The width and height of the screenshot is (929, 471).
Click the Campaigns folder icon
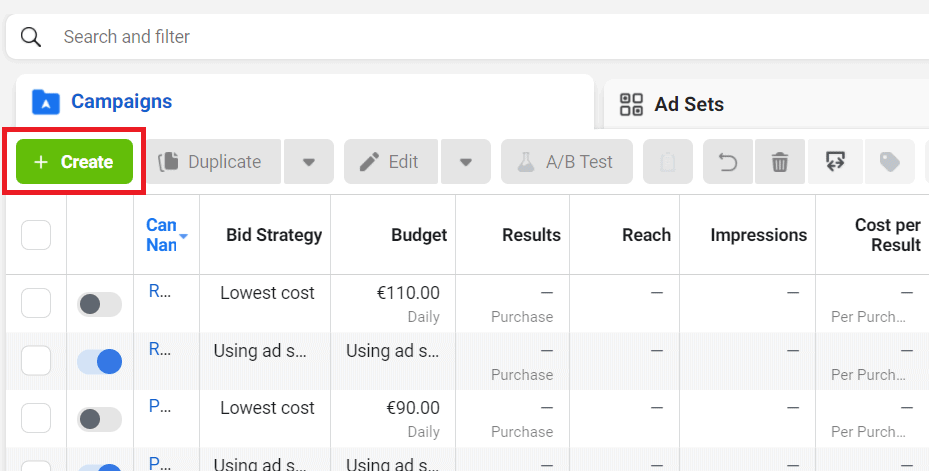click(46, 102)
